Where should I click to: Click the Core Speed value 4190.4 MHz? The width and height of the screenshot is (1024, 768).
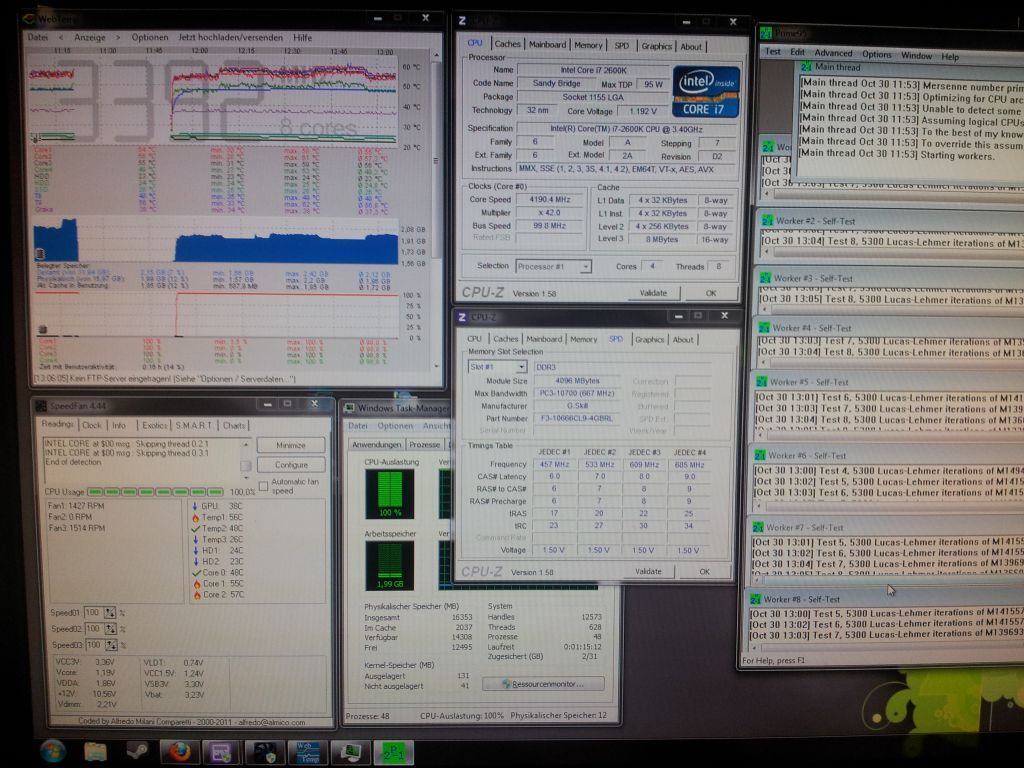[550, 200]
